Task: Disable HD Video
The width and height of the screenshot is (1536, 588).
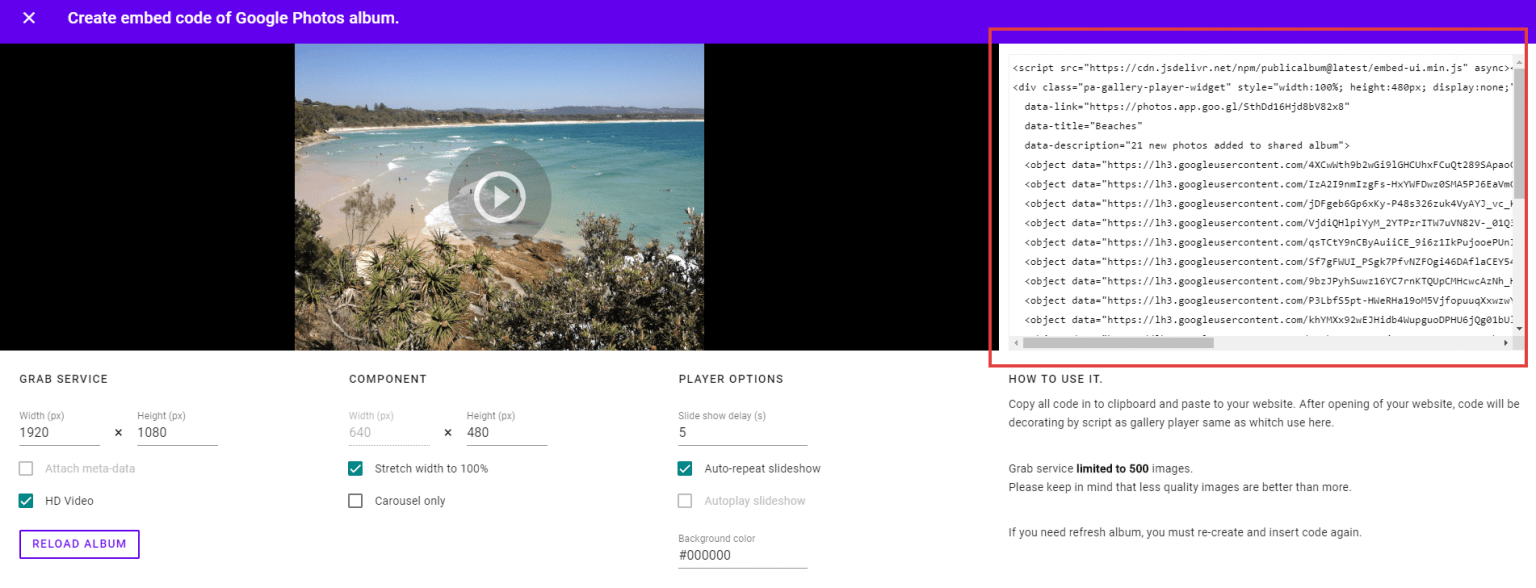Action: click(x=25, y=500)
